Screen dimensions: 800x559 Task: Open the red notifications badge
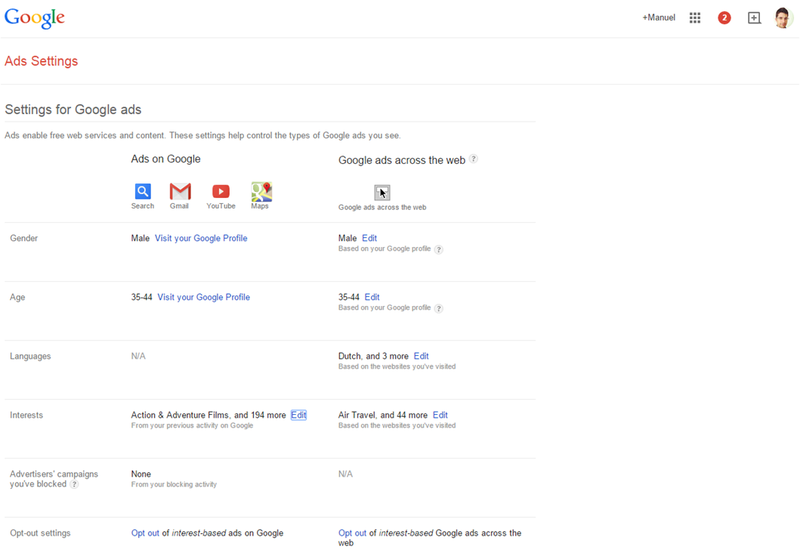(x=724, y=18)
